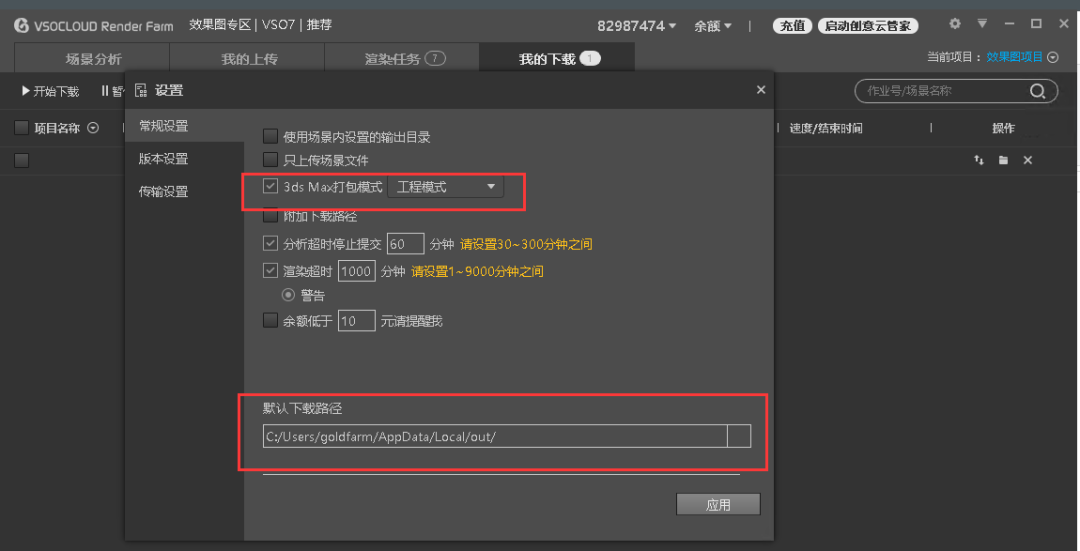Enable 使用场景内设置的输出目录 checkbox
The width and height of the screenshot is (1080, 551).
coord(270,137)
